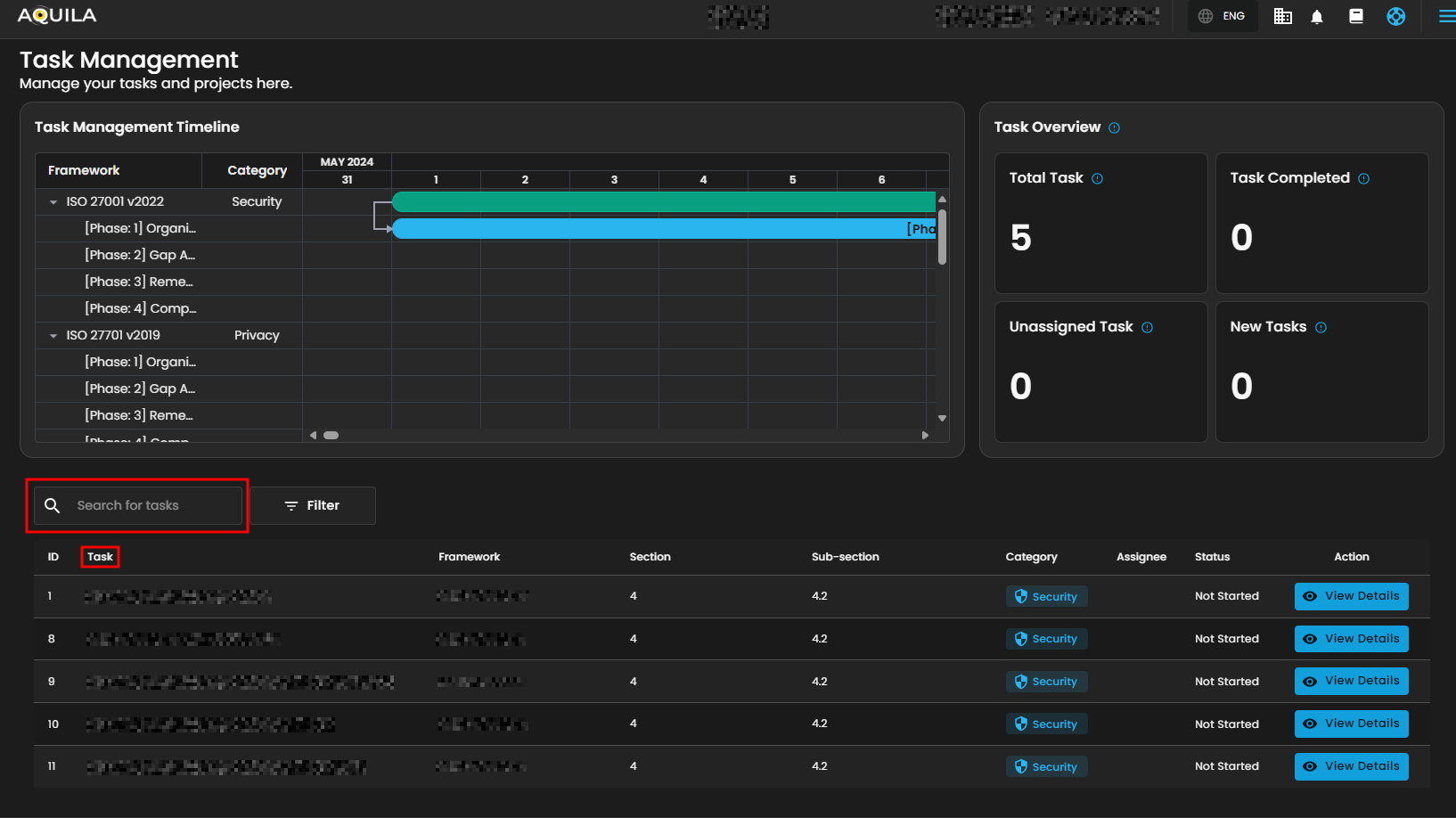Open the help lifebuoy icon
Image resolution: width=1456 pixels, height=818 pixels.
click(x=1395, y=16)
